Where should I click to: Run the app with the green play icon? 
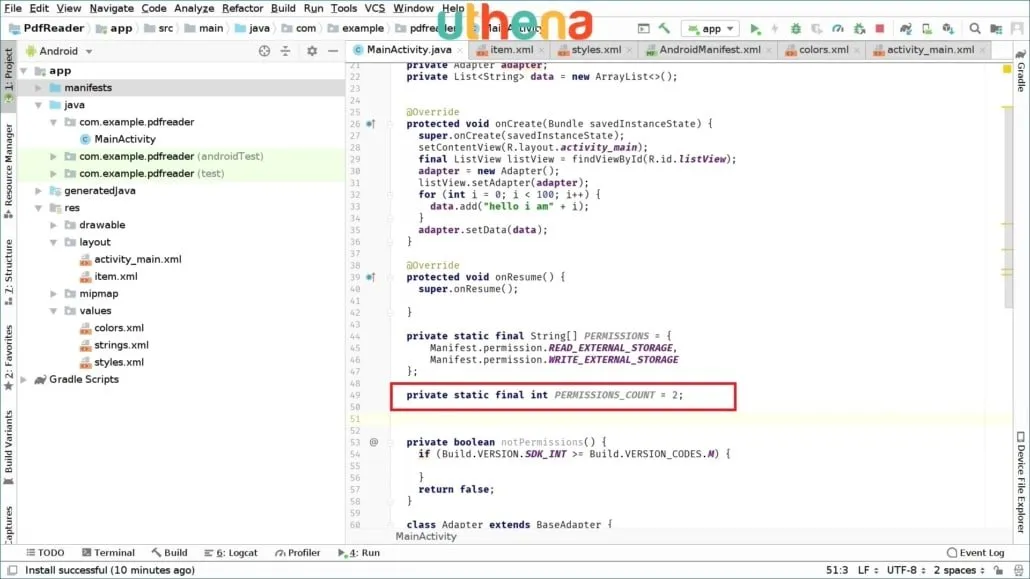tap(755, 28)
